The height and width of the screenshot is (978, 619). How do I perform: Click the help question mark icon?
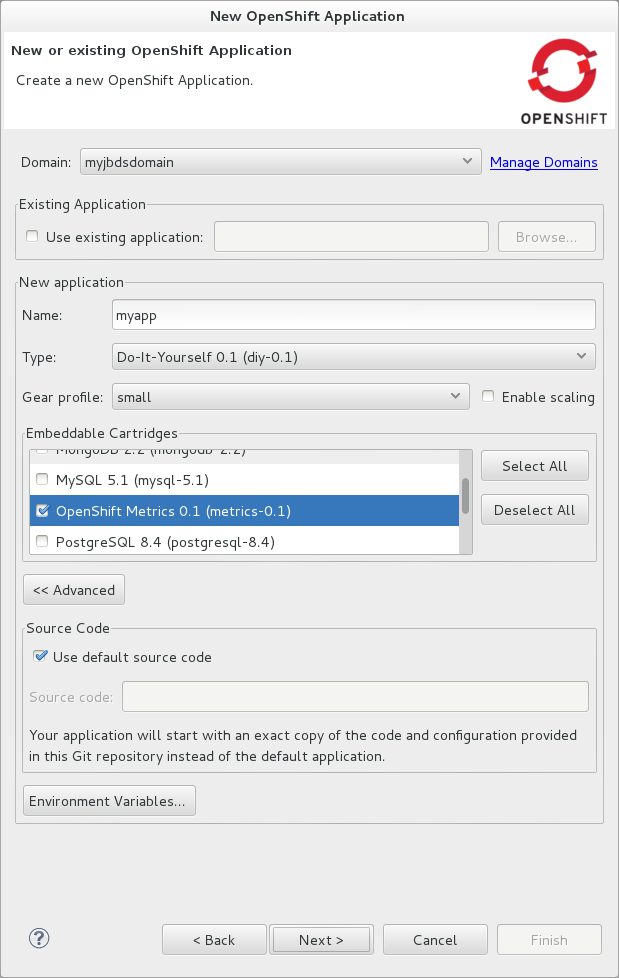point(40,938)
